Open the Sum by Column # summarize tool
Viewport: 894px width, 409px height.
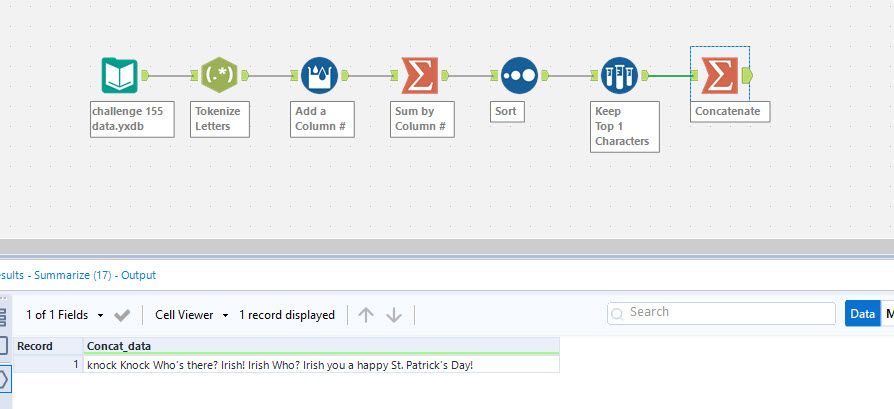pyautogui.click(x=419, y=75)
